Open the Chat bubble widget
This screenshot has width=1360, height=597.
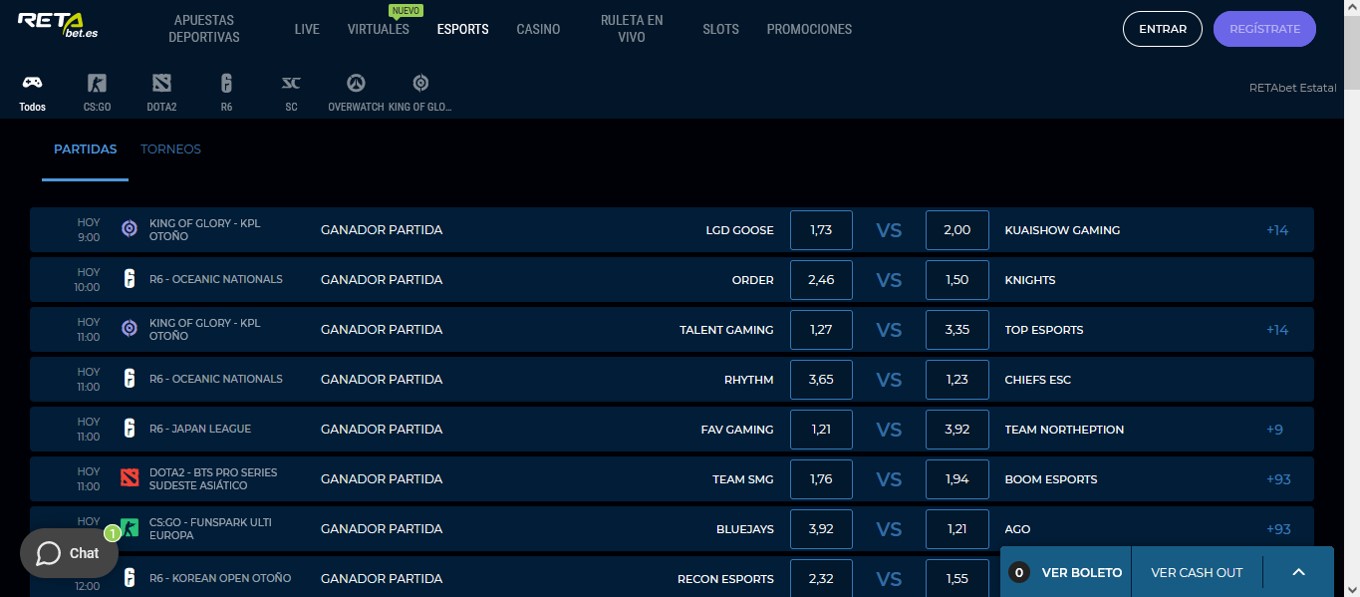(x=69, y=553)
